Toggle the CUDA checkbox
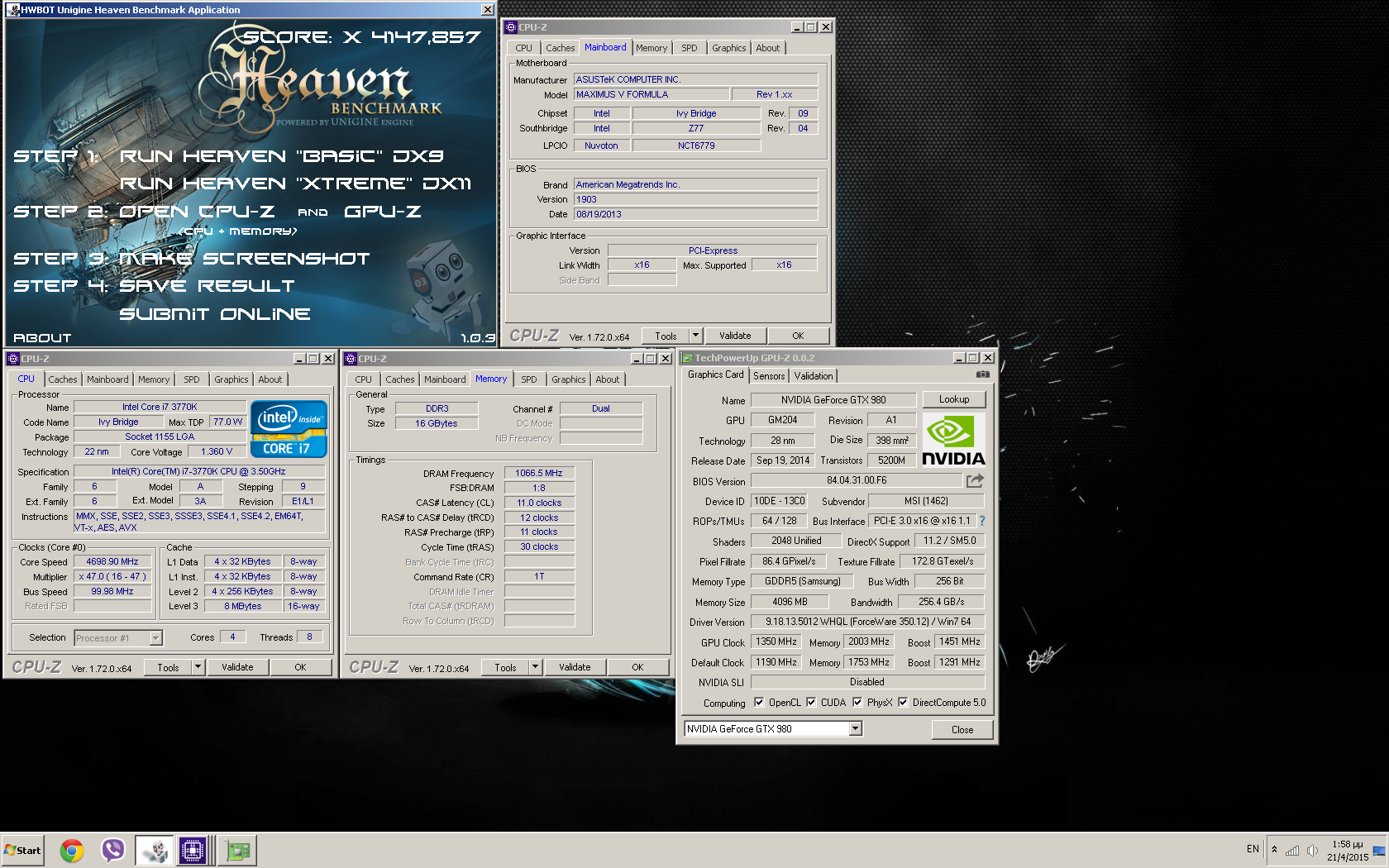This screenshot has height=868, width=1389. pos(811,703)
